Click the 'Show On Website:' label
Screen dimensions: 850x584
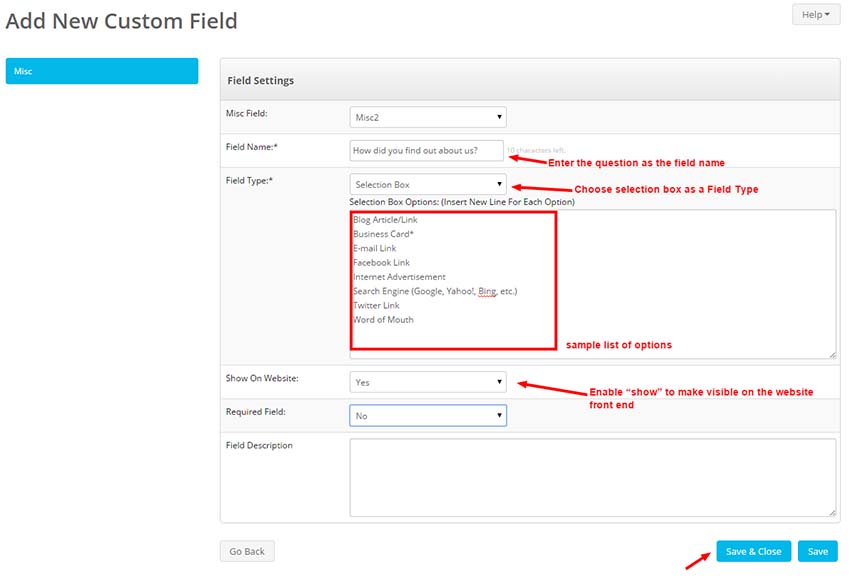262,378
